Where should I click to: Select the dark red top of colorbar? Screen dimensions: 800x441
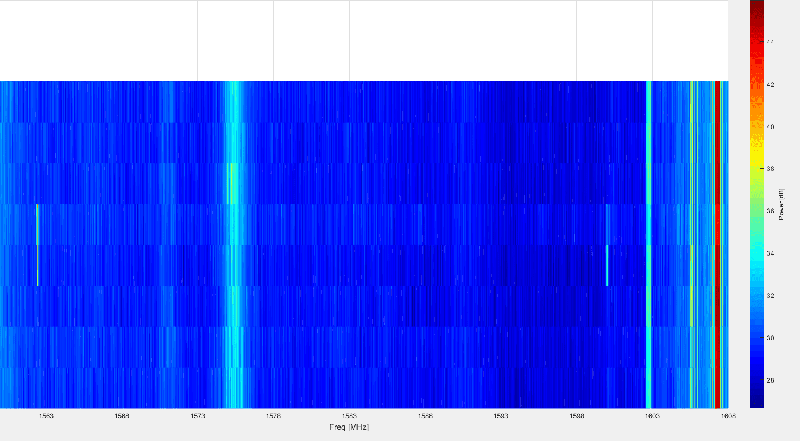tap(758, 8)
